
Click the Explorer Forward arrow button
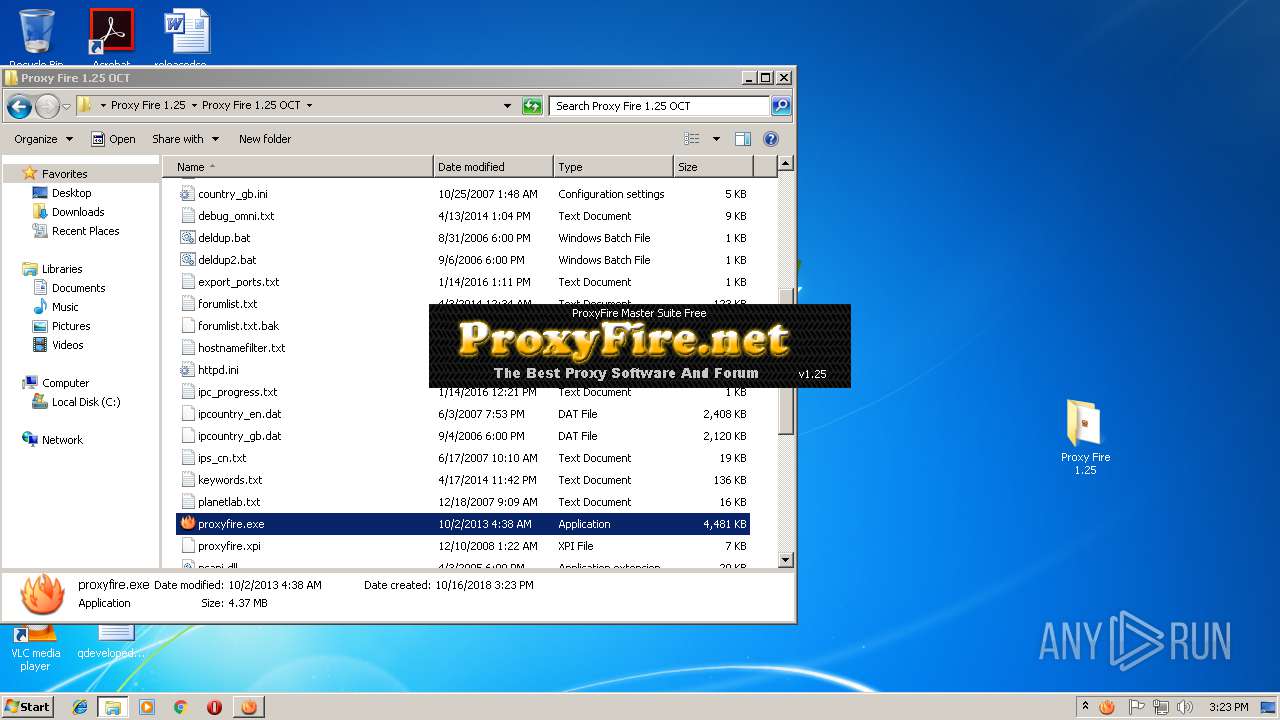47,106
